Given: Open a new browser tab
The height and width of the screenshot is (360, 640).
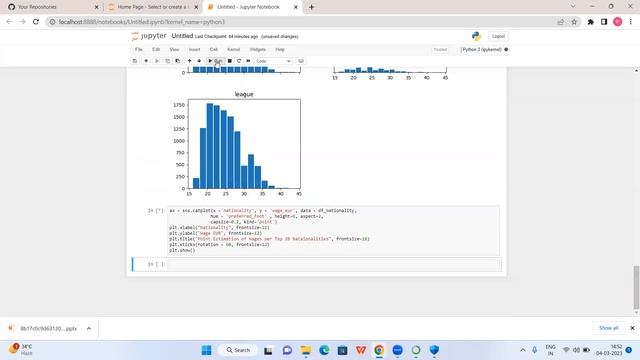Looking at the screenshot, I should 311,7.
